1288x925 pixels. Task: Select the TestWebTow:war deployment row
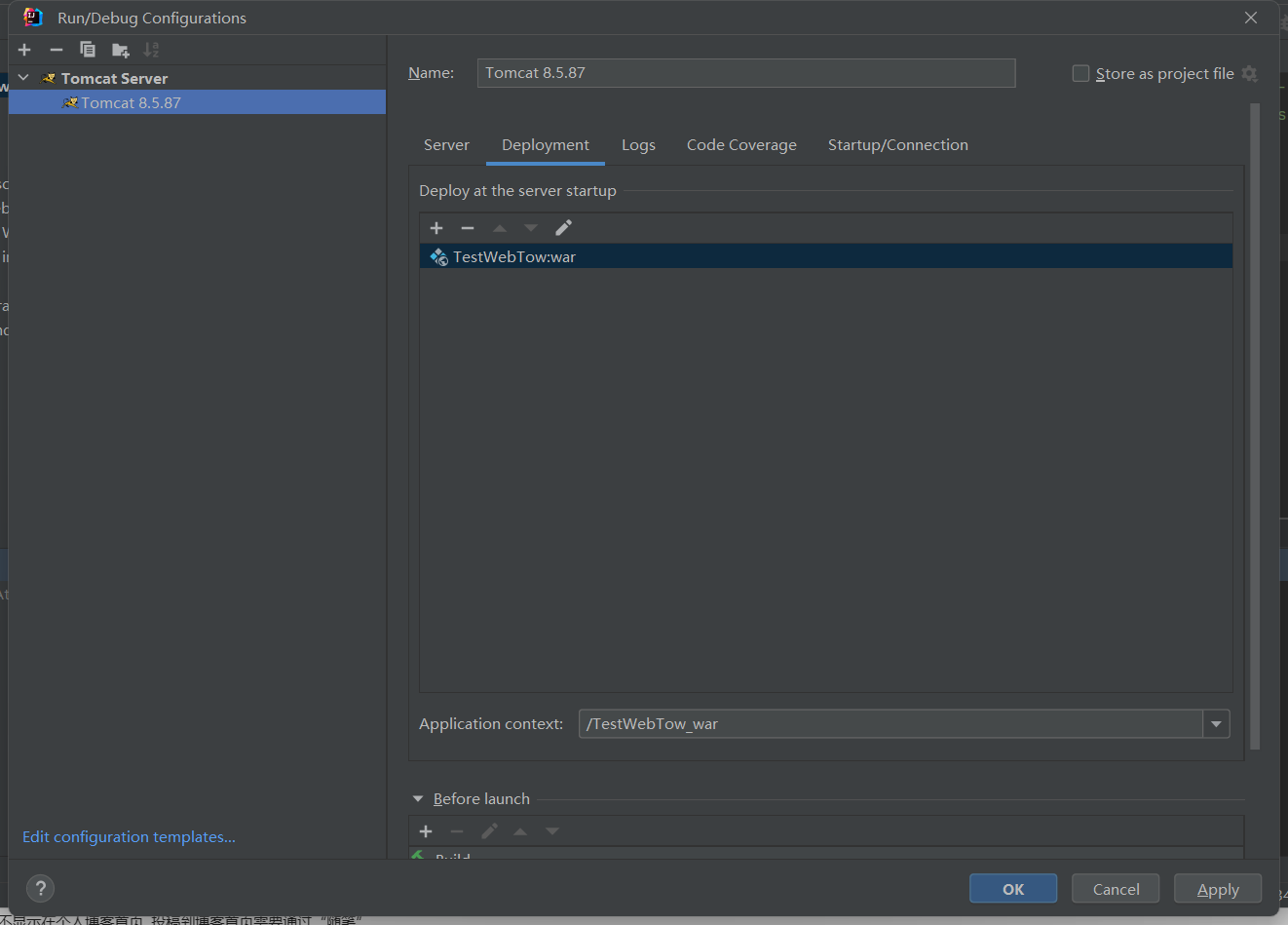826,256
